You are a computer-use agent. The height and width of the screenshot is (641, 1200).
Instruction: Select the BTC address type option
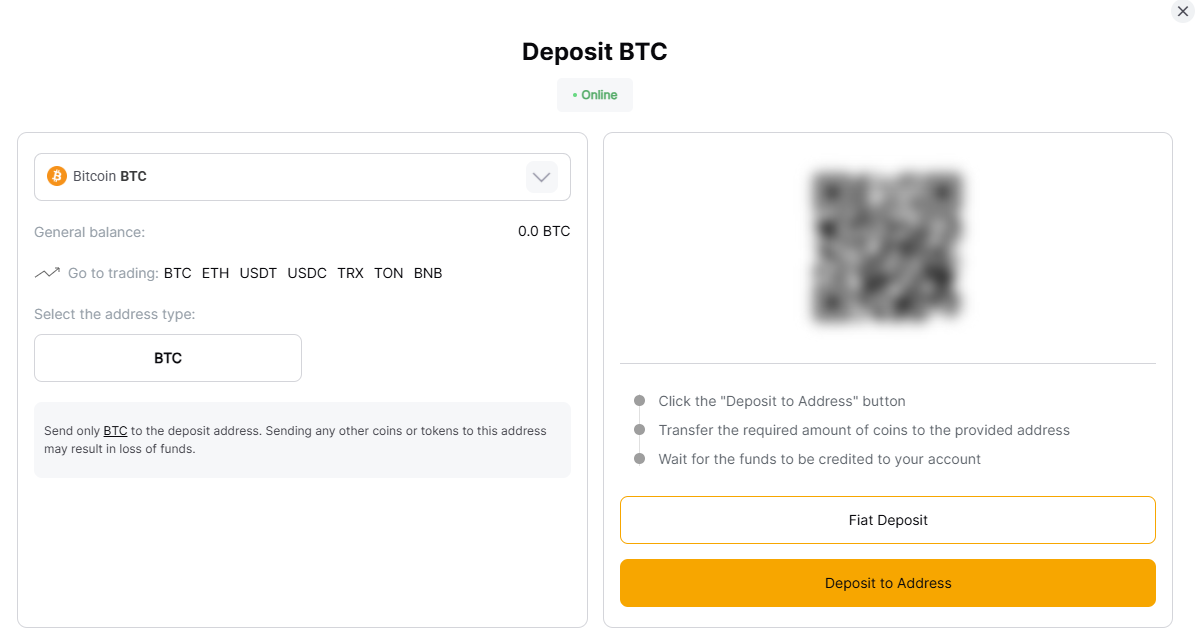click(168, 358)
